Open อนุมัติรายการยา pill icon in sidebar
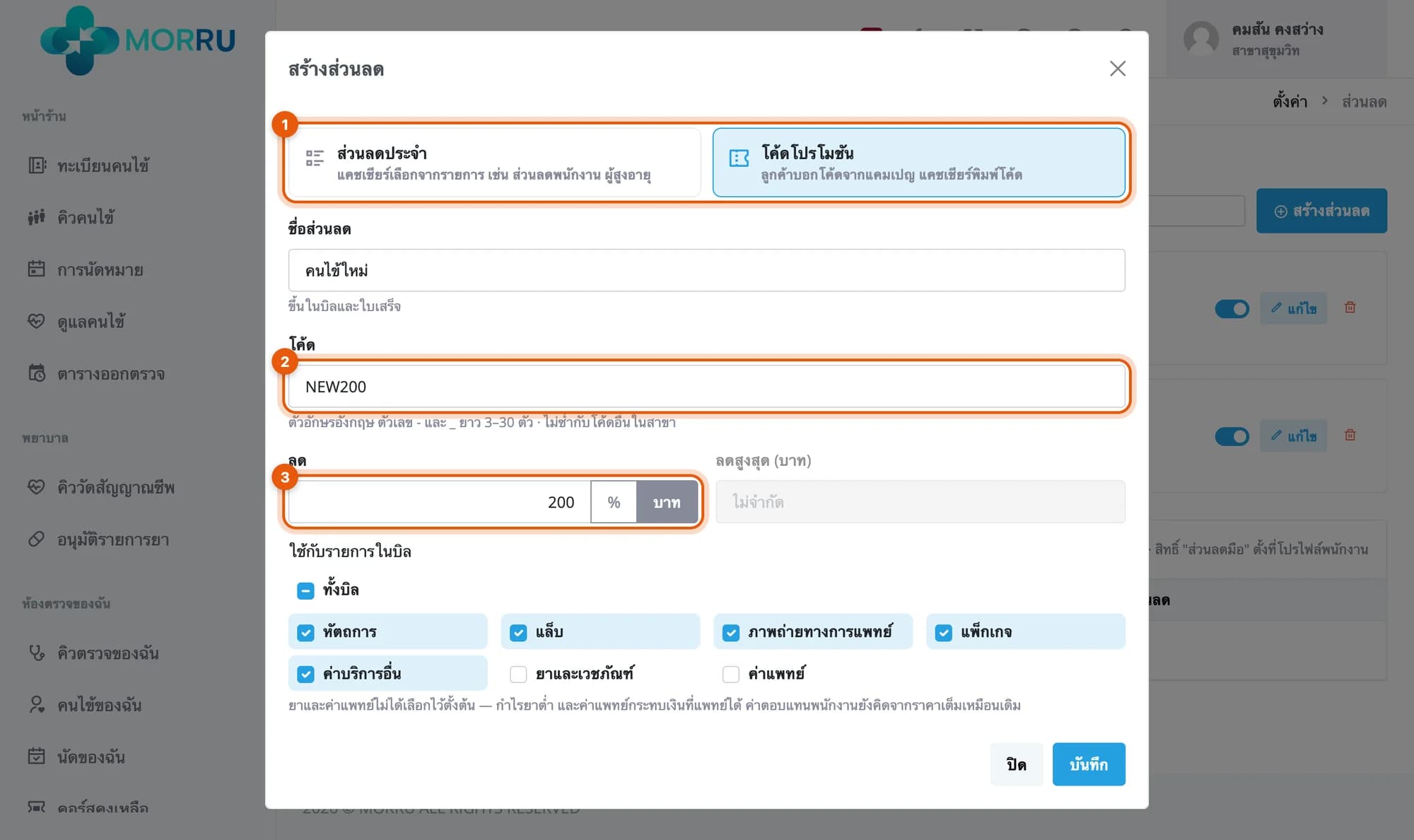The image size is (1414, 840). [x=37, y=539]
